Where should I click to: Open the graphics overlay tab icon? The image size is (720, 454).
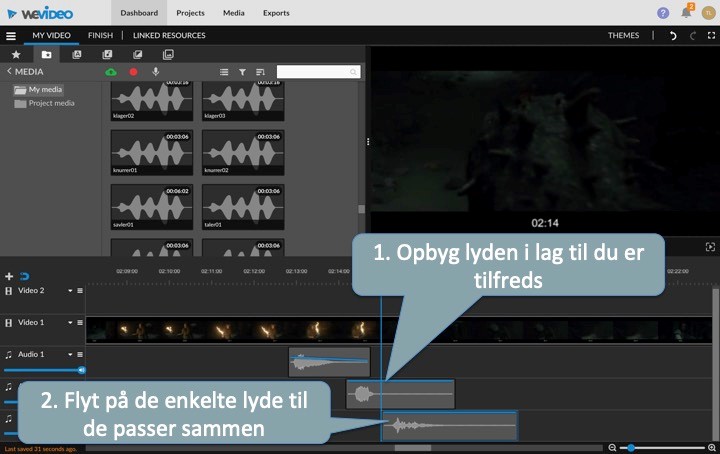tap(168, 55)
